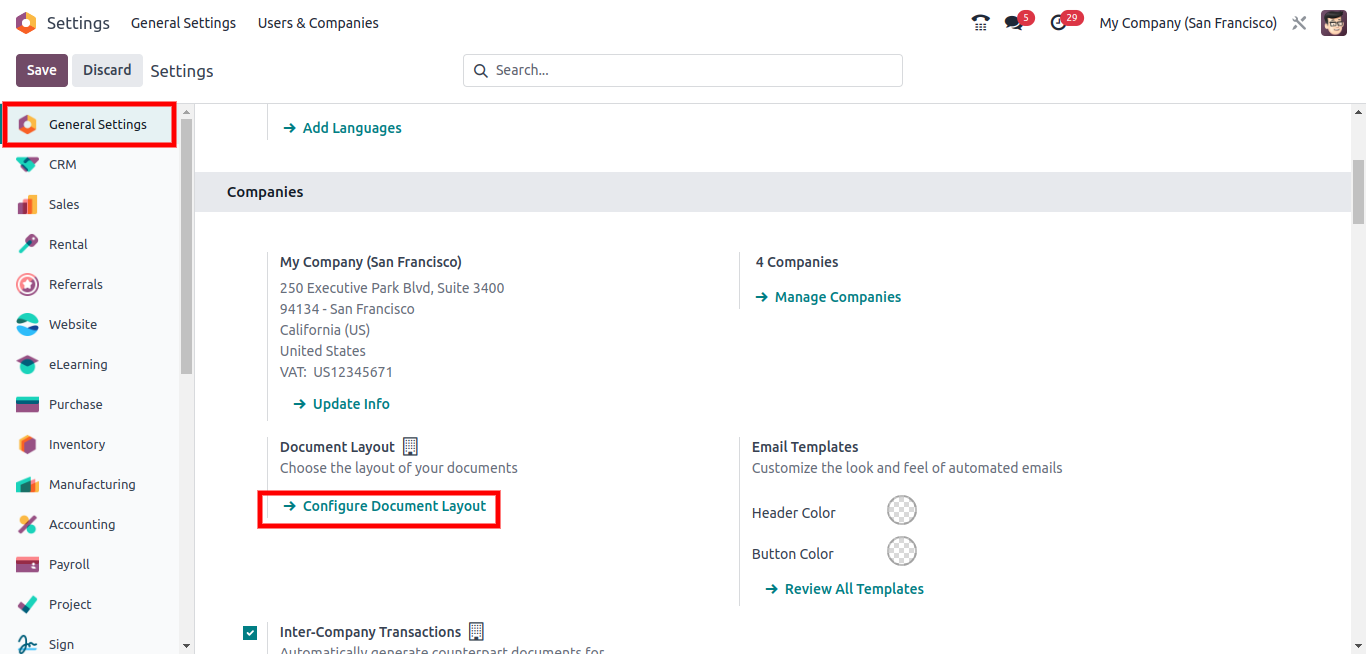The height and width of the screenshot is (654, 1366).
Task: Pick the Button Color swatch
Action: [902, 551]
